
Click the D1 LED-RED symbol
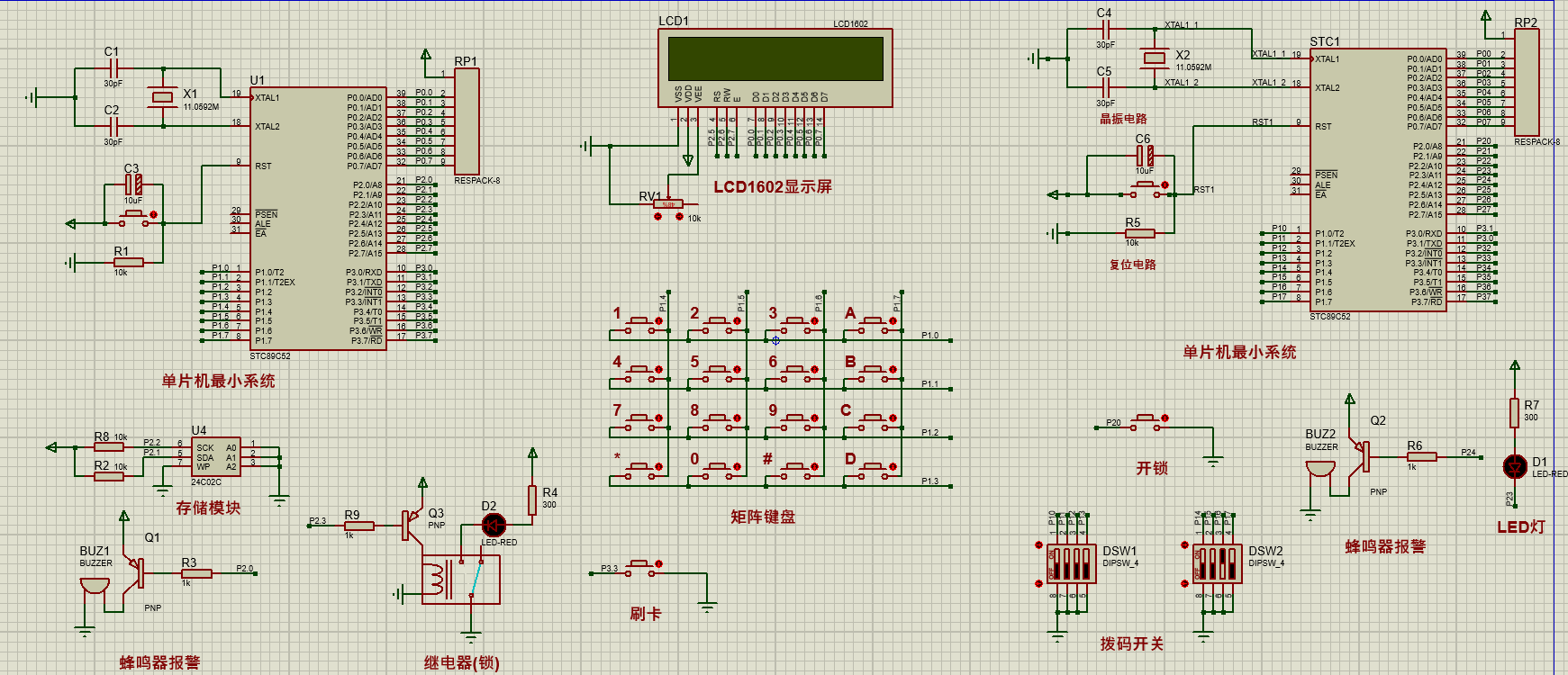coord(1516,465)
